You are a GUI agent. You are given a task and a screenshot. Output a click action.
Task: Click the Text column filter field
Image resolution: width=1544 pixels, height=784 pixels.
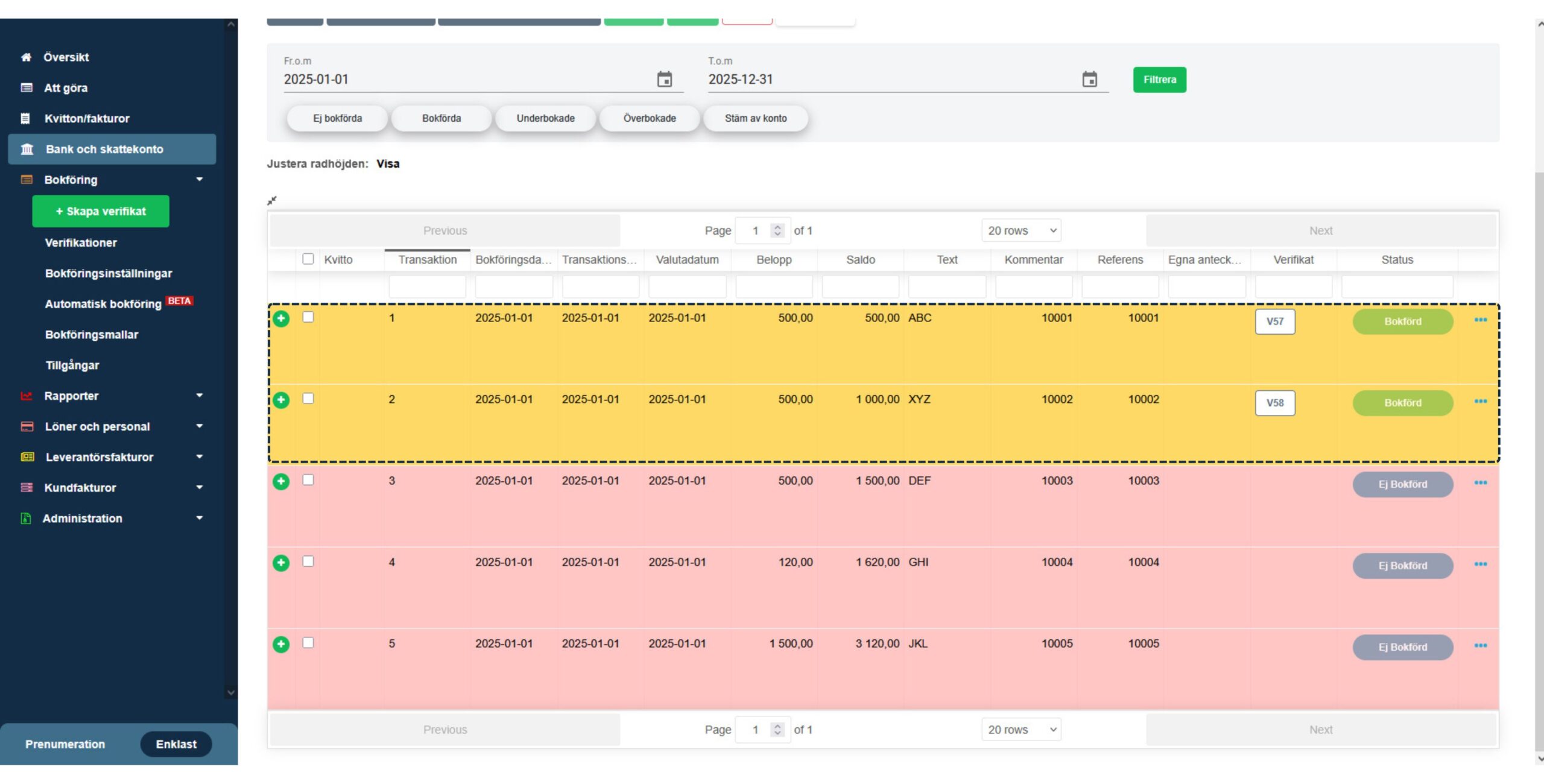click(947, 287)
